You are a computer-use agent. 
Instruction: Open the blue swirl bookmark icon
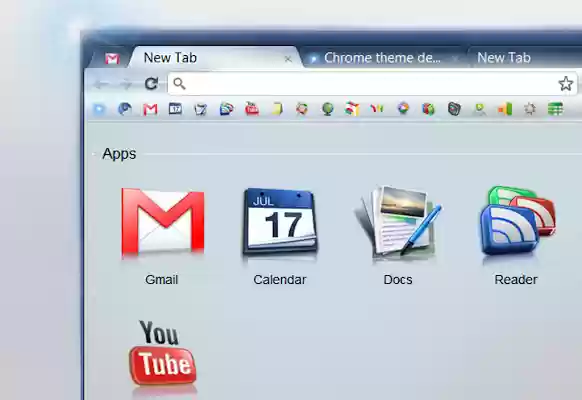click(x=125, y=109)
